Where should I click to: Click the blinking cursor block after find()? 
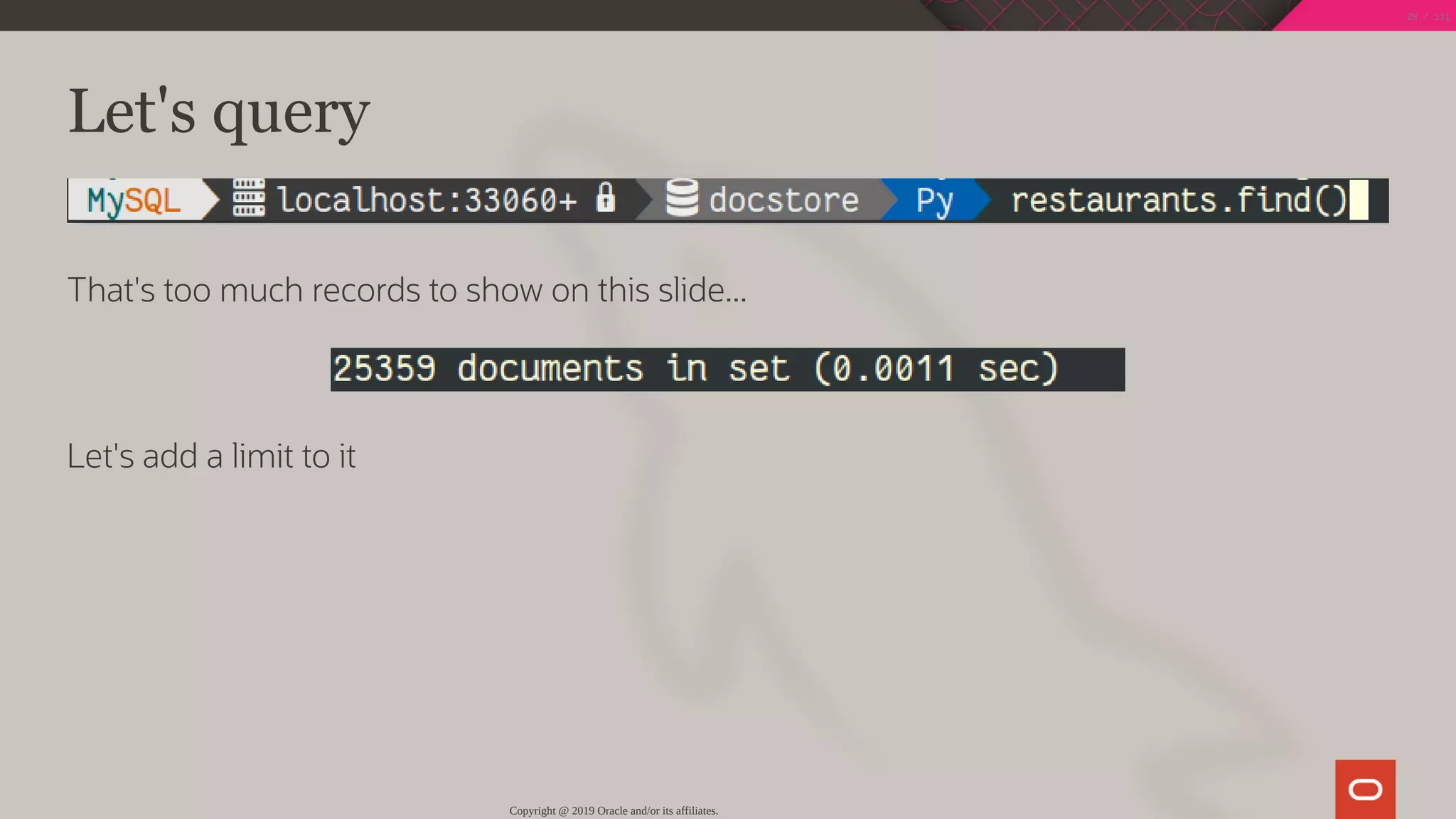pos(1359,200)
